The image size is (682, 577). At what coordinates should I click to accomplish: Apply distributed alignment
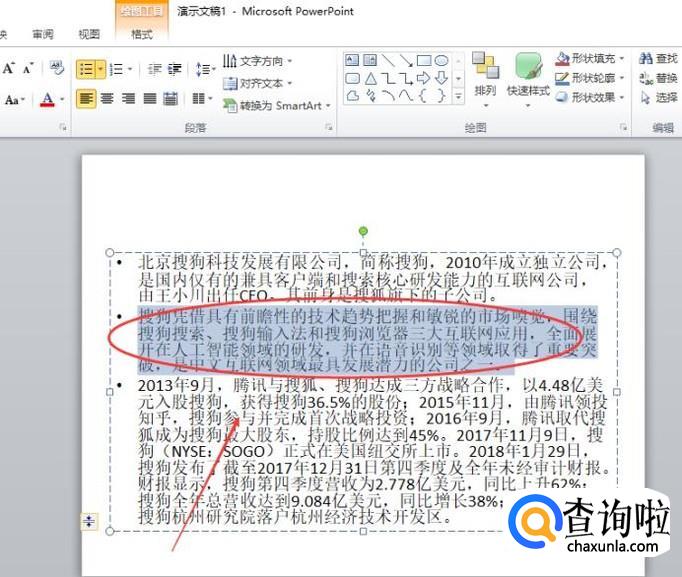(170, 99)
